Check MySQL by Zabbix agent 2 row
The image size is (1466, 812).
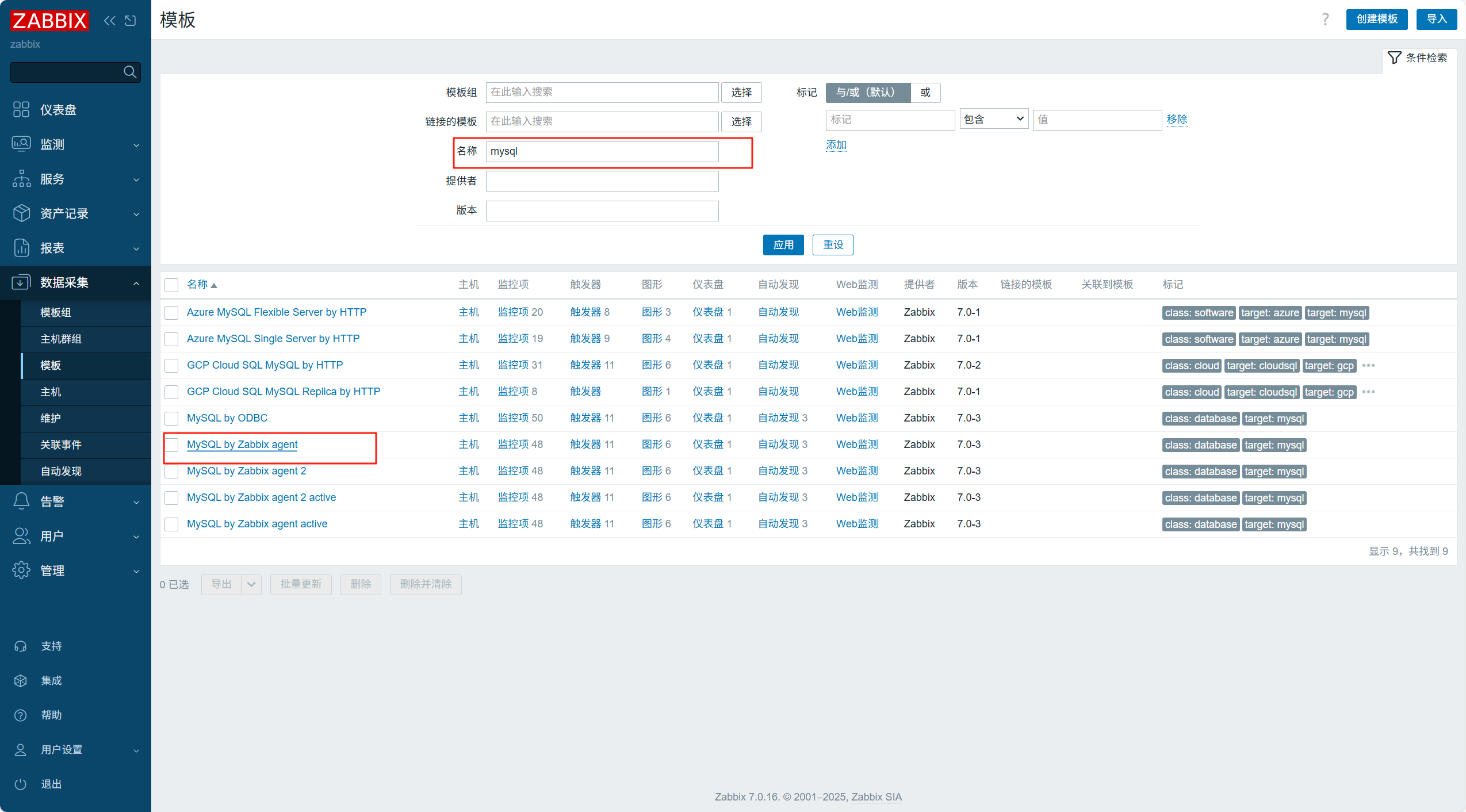tap(171, 471)
